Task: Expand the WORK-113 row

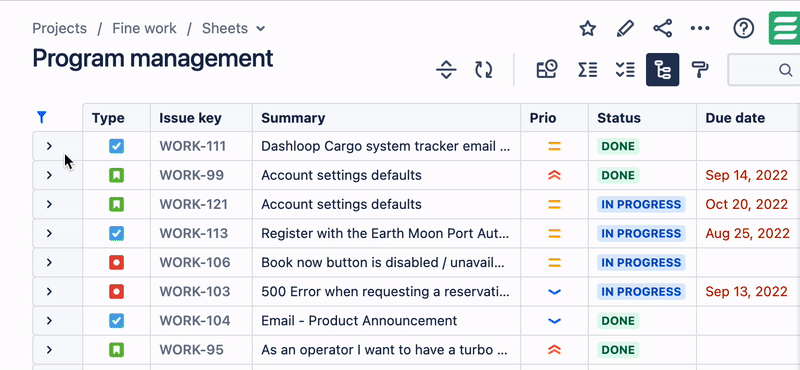Action: coord(49,234)
